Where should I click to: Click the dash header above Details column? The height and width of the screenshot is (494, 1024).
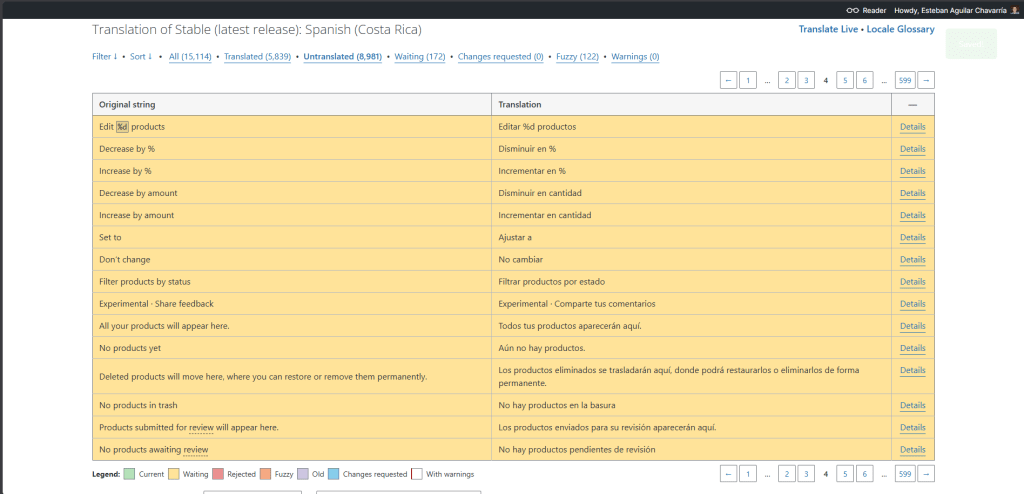click(912, 105)
